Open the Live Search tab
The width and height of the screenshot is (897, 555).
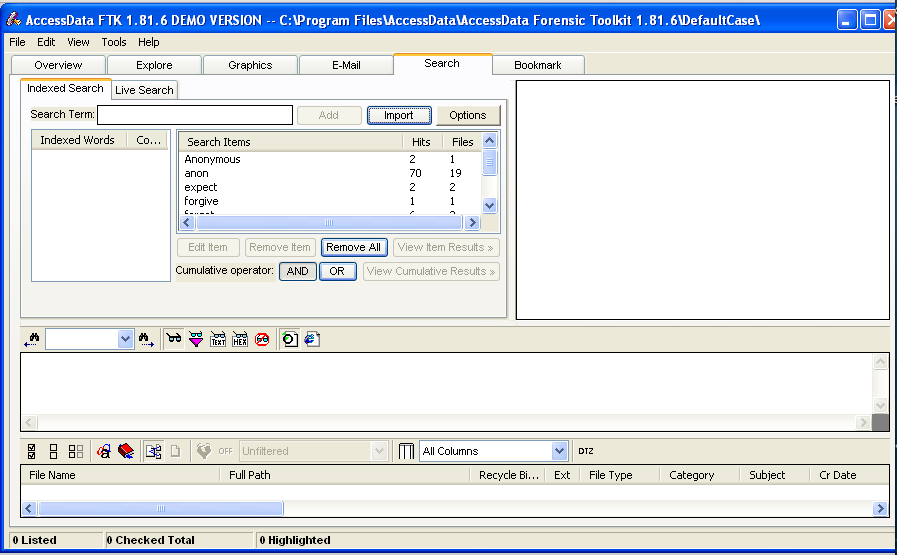coord(144,90)
